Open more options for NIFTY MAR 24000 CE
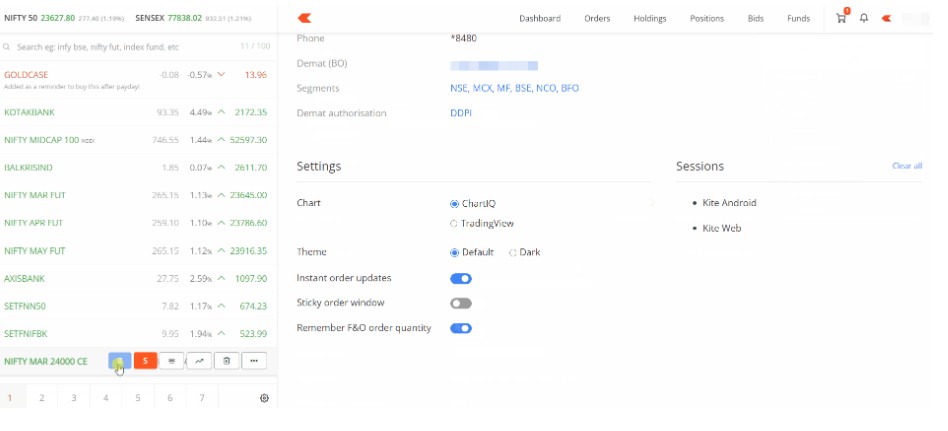This screenshot has height=431, width=948. [254, 361]
